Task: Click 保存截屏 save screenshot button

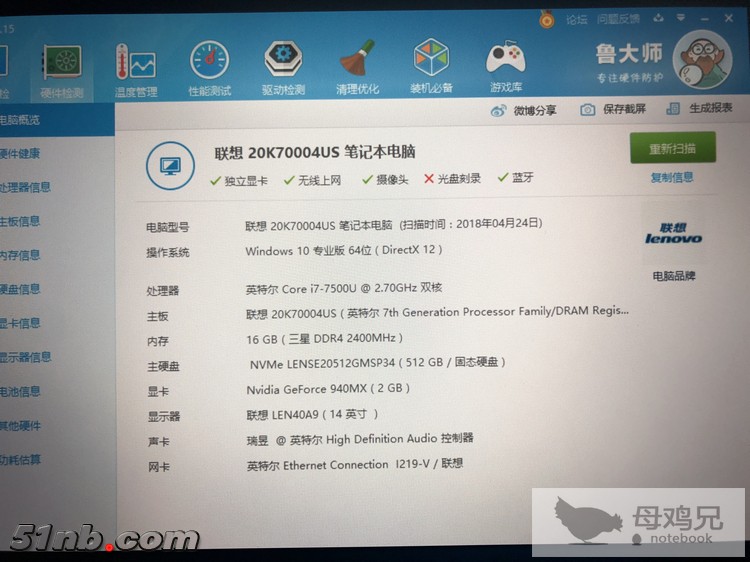Action: 613,109
